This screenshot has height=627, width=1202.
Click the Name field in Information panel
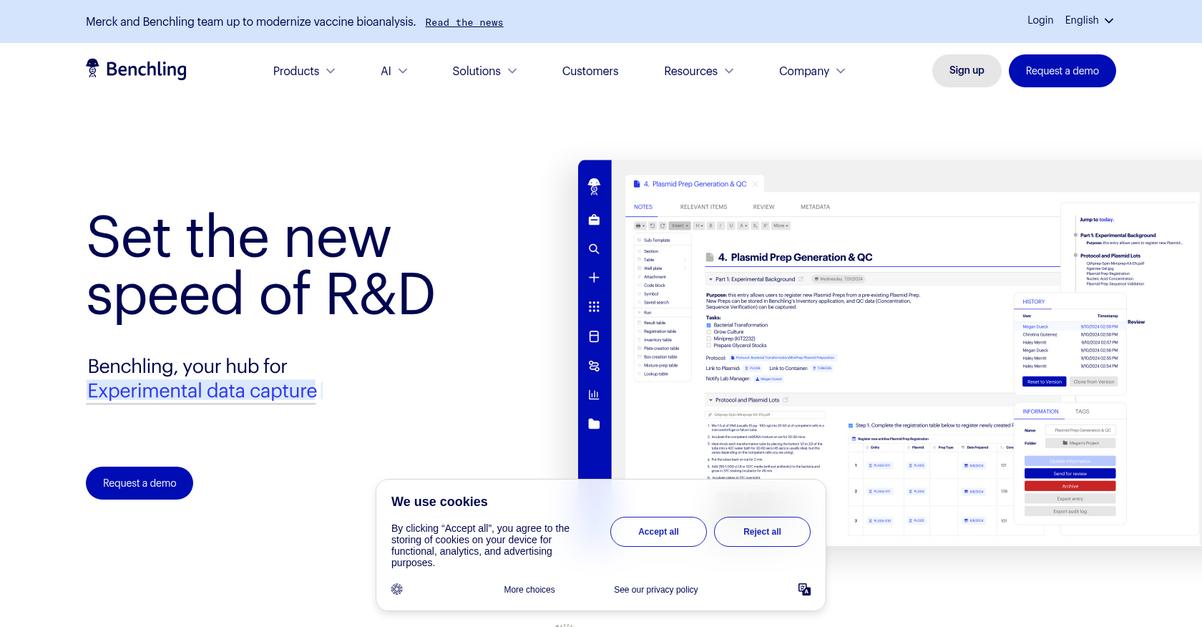click(x=1080, y=430)
